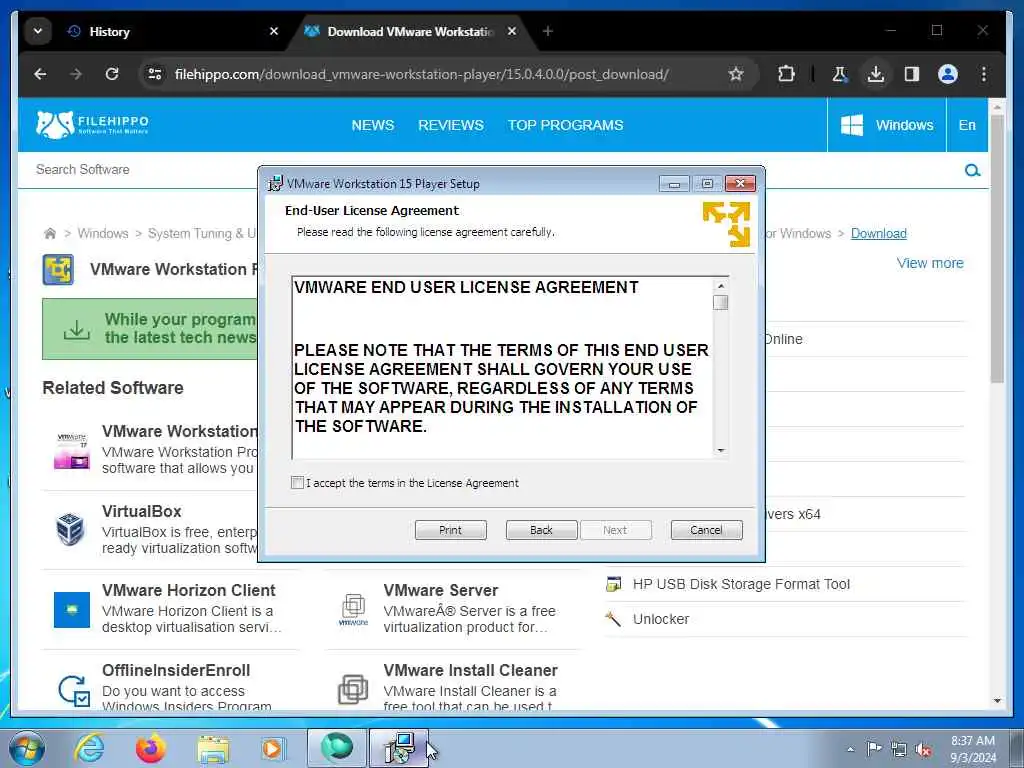Viewport: 1024px width, 768px height.
Task: Click the VMware Workstation Player page icon
Action: (58, 270)
